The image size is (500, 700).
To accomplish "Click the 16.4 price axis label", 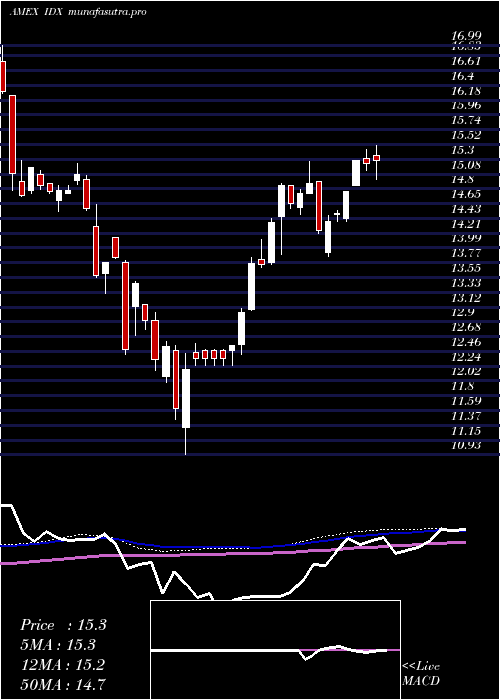I will pyautogui.click(x=463, y=76).
